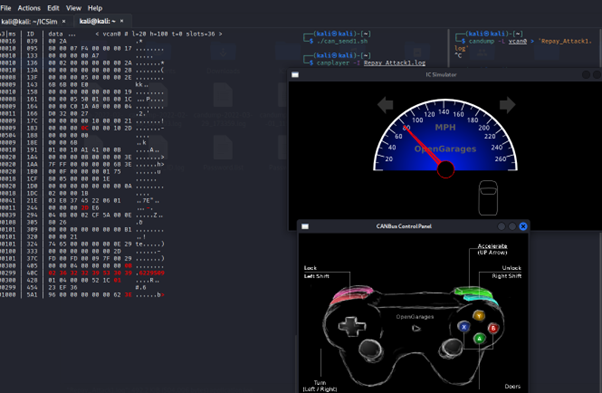Click the left turn signal arrow in IC Simulator

pyautogui.click(x=385, y=105)
